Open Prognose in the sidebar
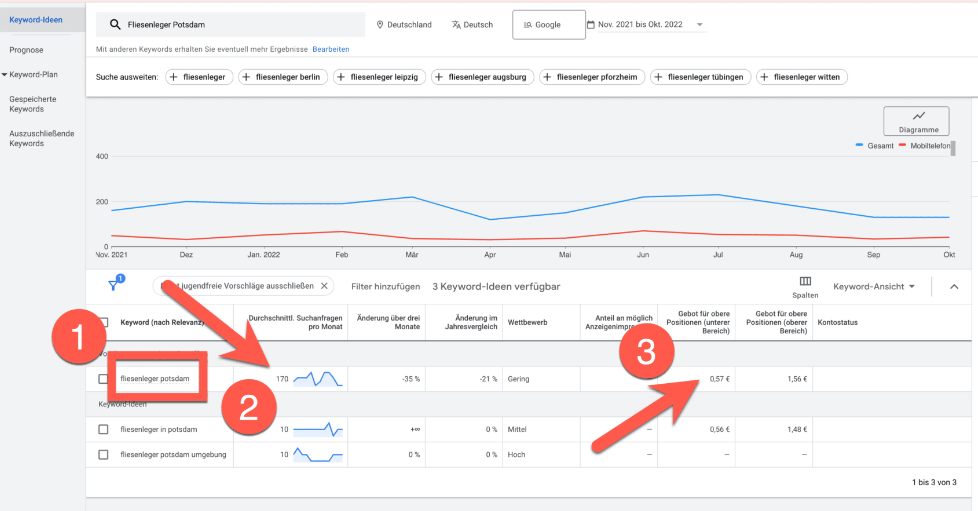Viewport: 978px width, 511px height. (26, 49)
